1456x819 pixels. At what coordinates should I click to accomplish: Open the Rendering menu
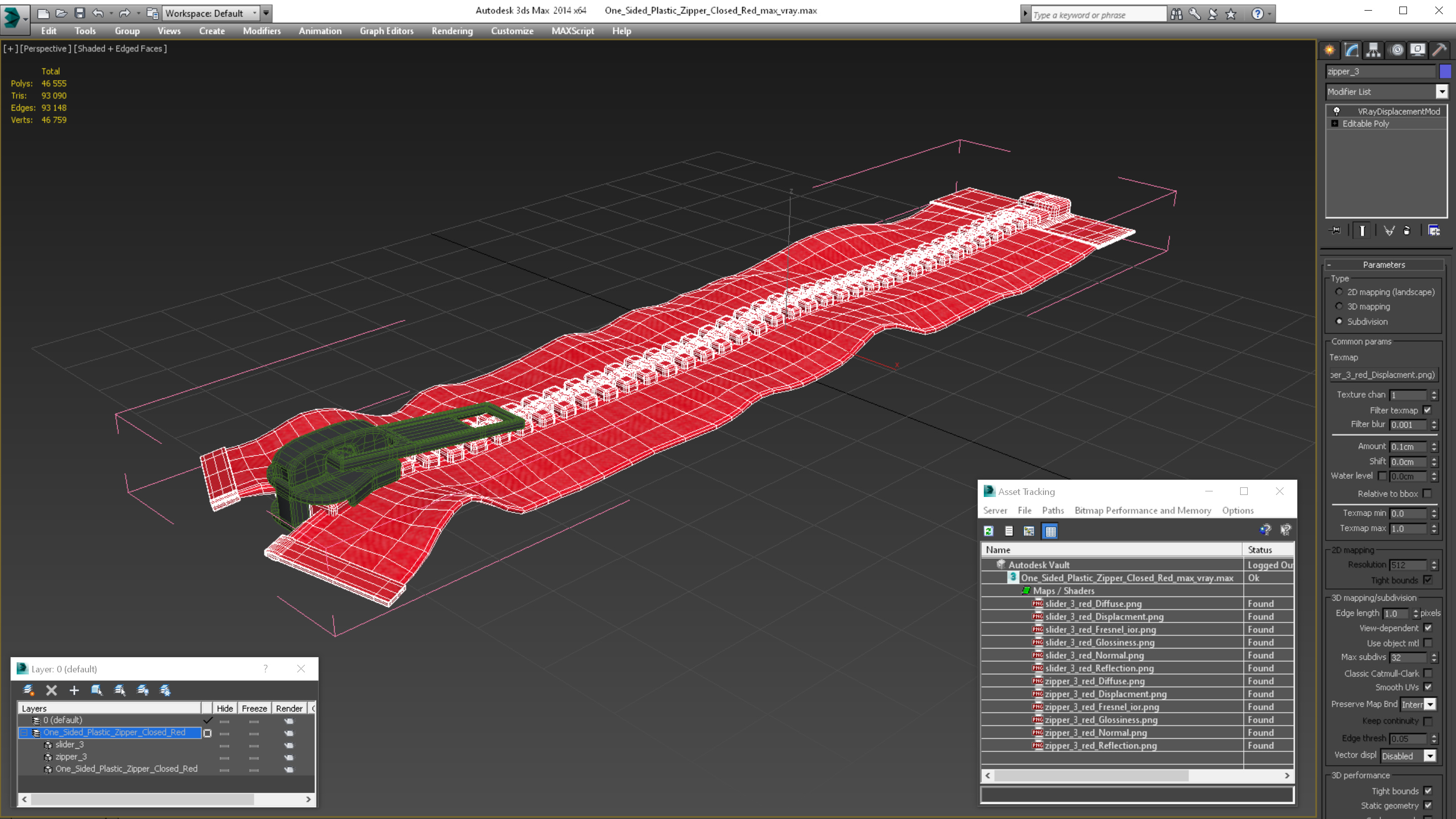point(451,31)
